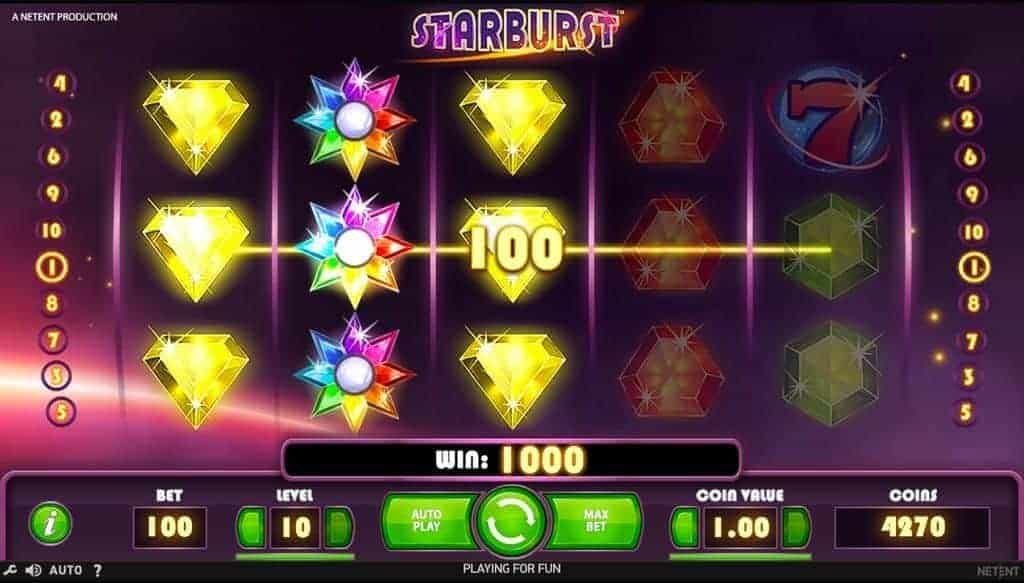Click the Coins balance display
Viewport: 1024px width, 583px height.
[912, 527]
